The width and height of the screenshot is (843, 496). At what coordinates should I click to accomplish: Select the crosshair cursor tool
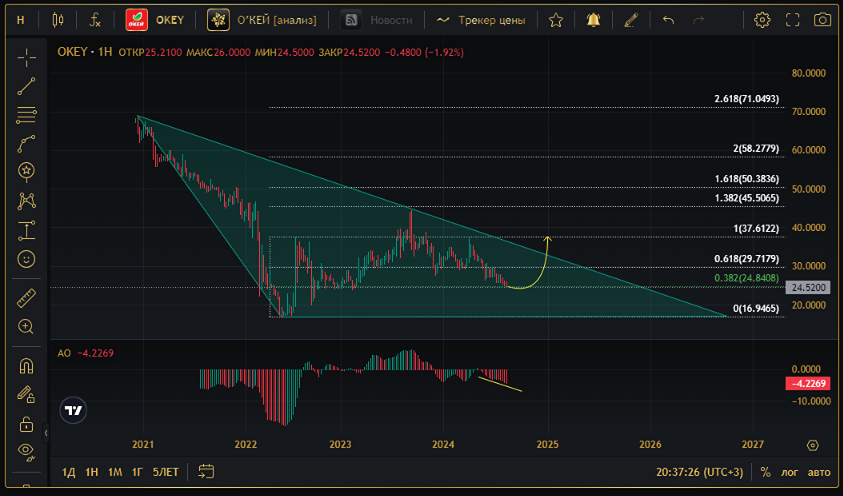coord(26,58)
